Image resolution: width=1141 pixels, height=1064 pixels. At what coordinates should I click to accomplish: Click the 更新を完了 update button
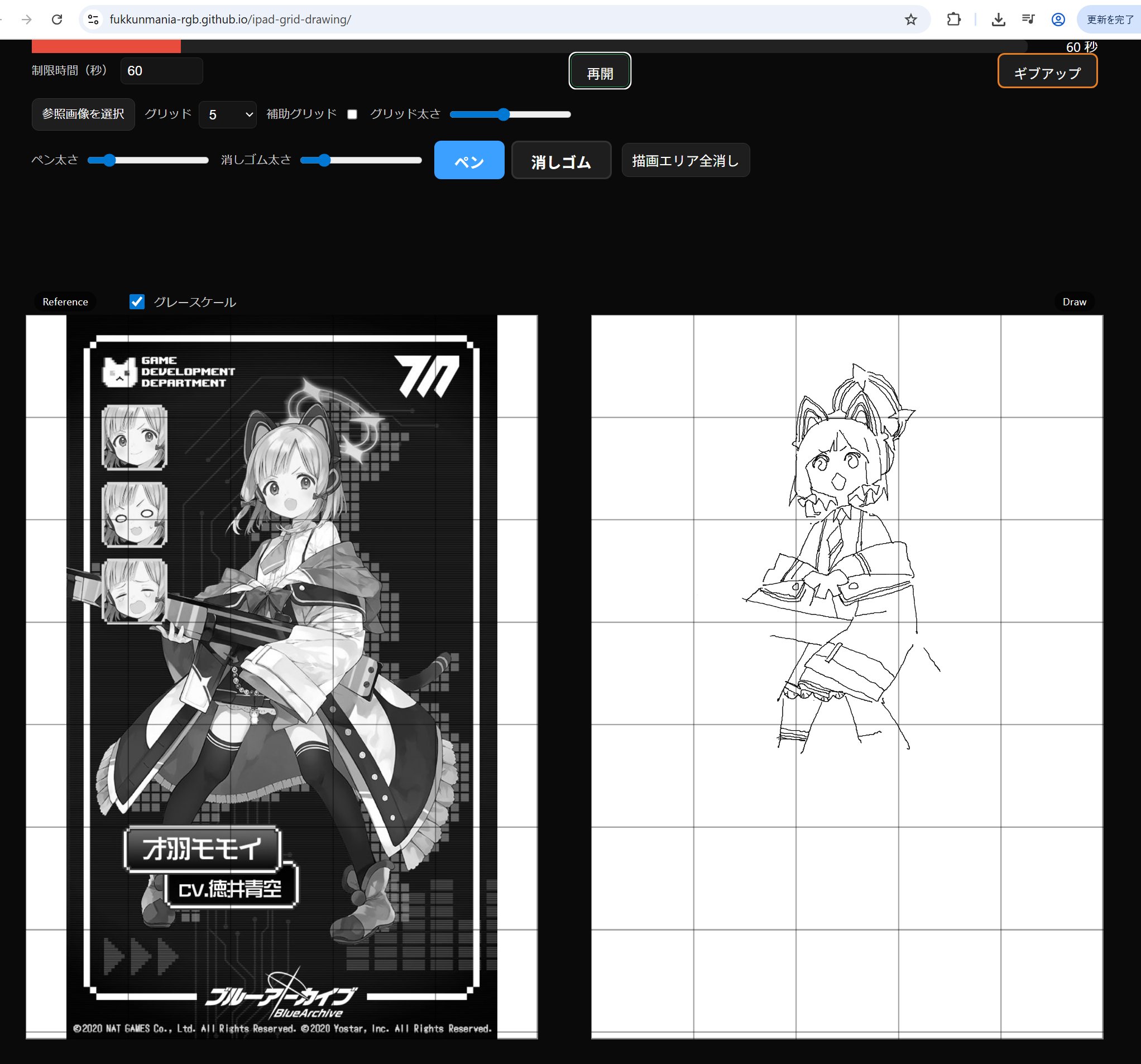[1109, 20]
